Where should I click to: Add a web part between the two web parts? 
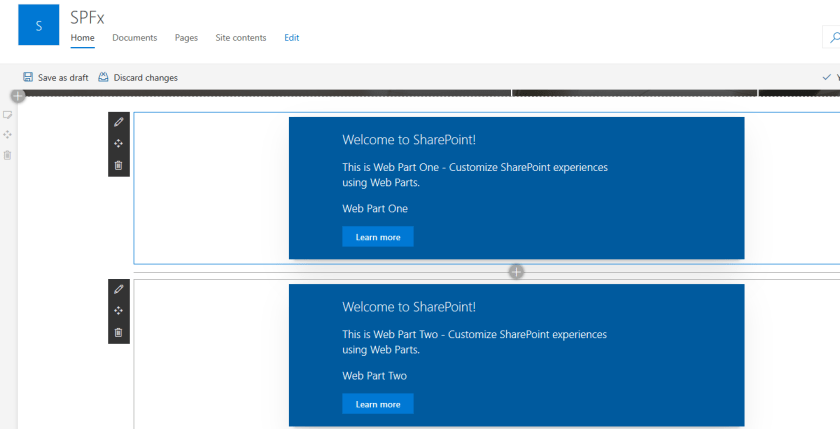(x=516, y=272)
